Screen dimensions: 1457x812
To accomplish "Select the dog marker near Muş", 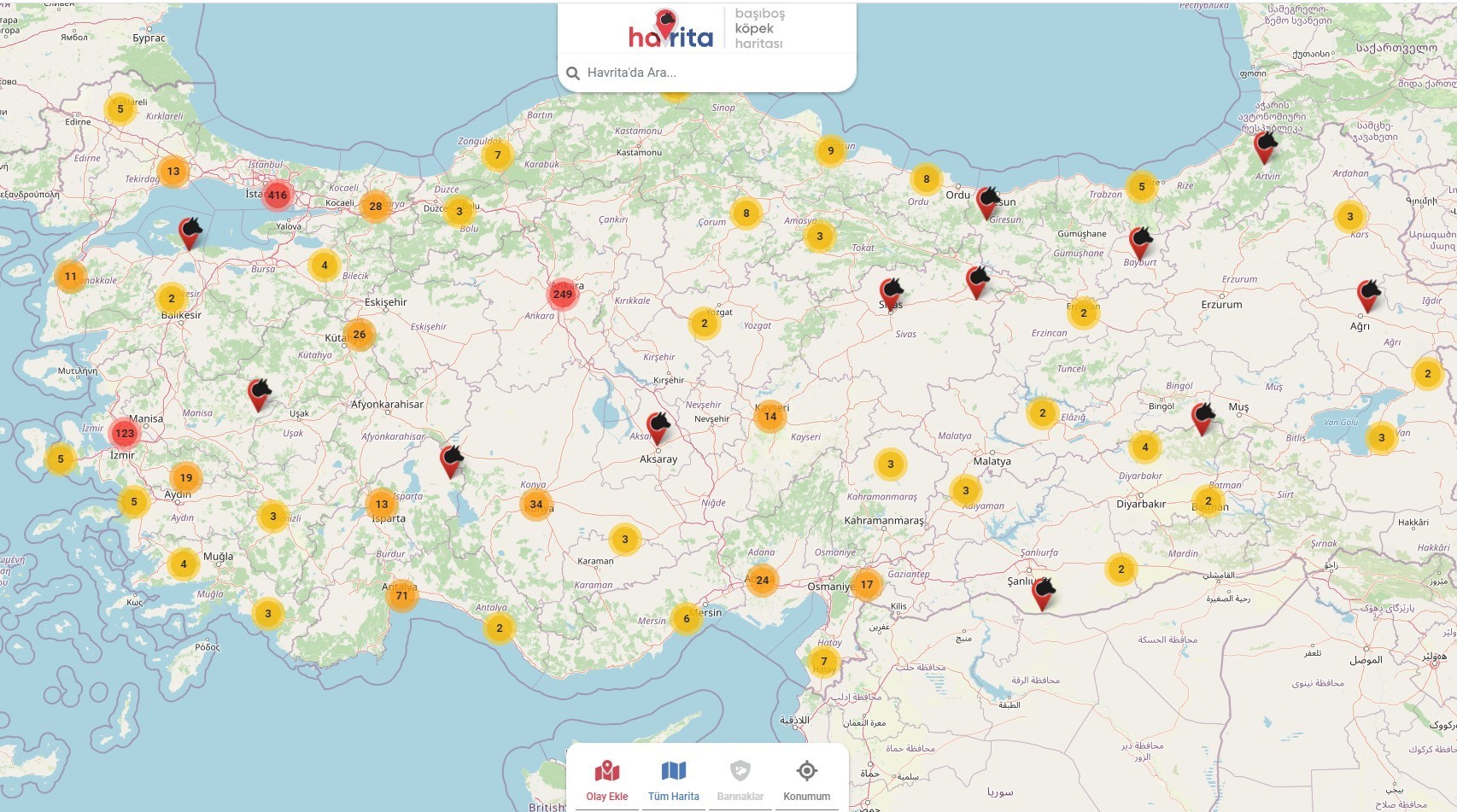I will pyautogui.click(x=1202, y=418).
